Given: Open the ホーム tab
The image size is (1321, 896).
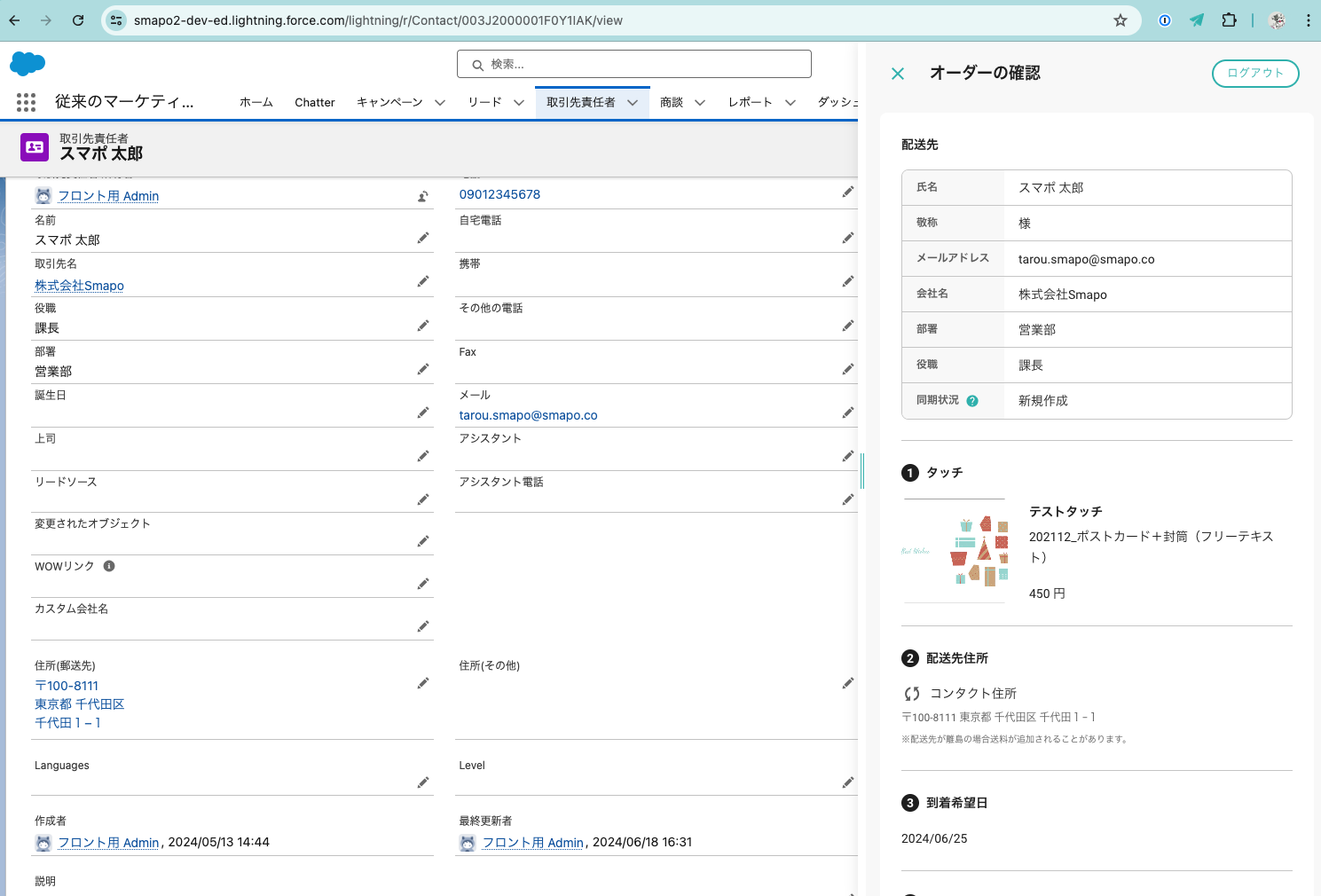Looking at the screenshot, I should [x=256, y=103].
